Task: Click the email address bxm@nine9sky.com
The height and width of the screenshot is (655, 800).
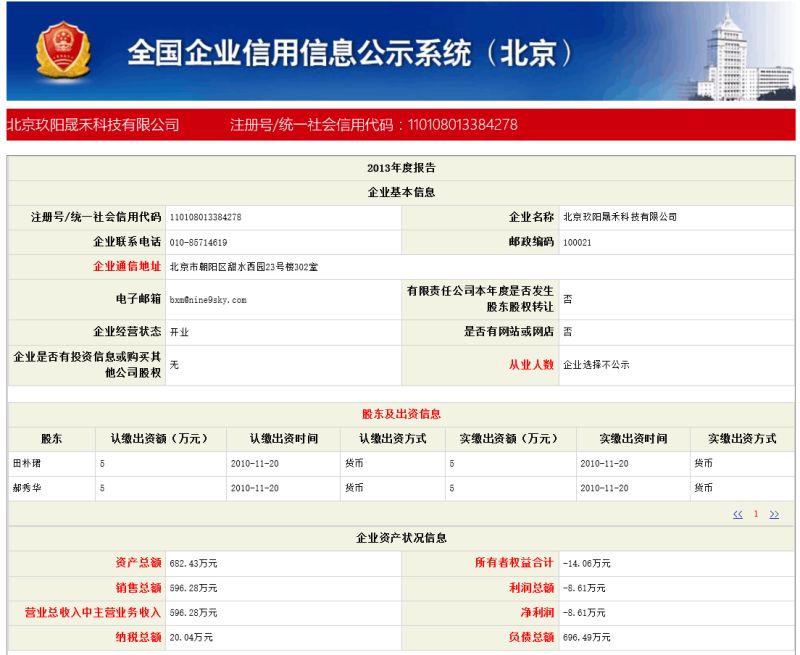Action: (x=208, y=299)
